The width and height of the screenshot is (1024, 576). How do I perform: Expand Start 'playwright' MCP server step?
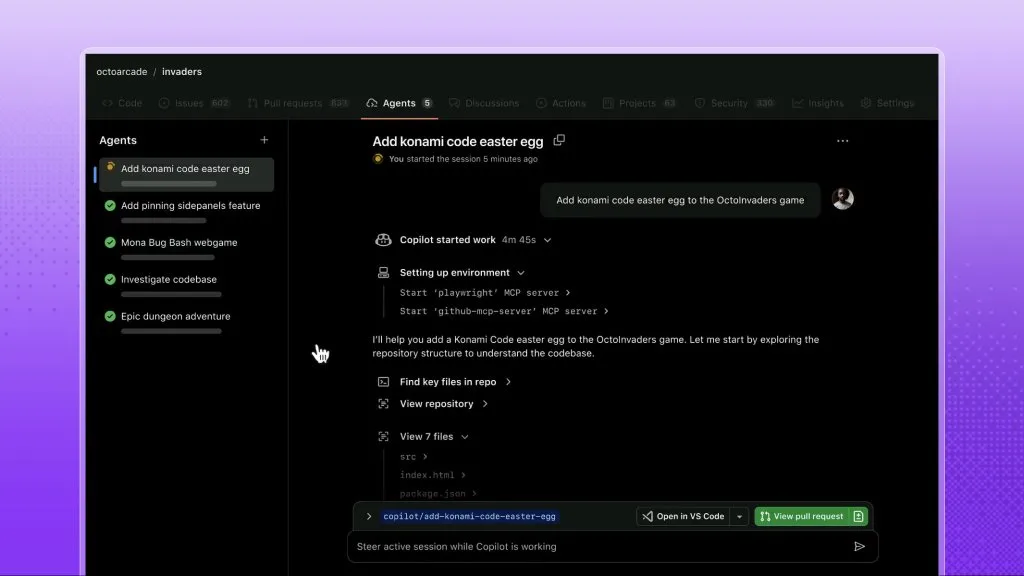click(x=568, y=293)
